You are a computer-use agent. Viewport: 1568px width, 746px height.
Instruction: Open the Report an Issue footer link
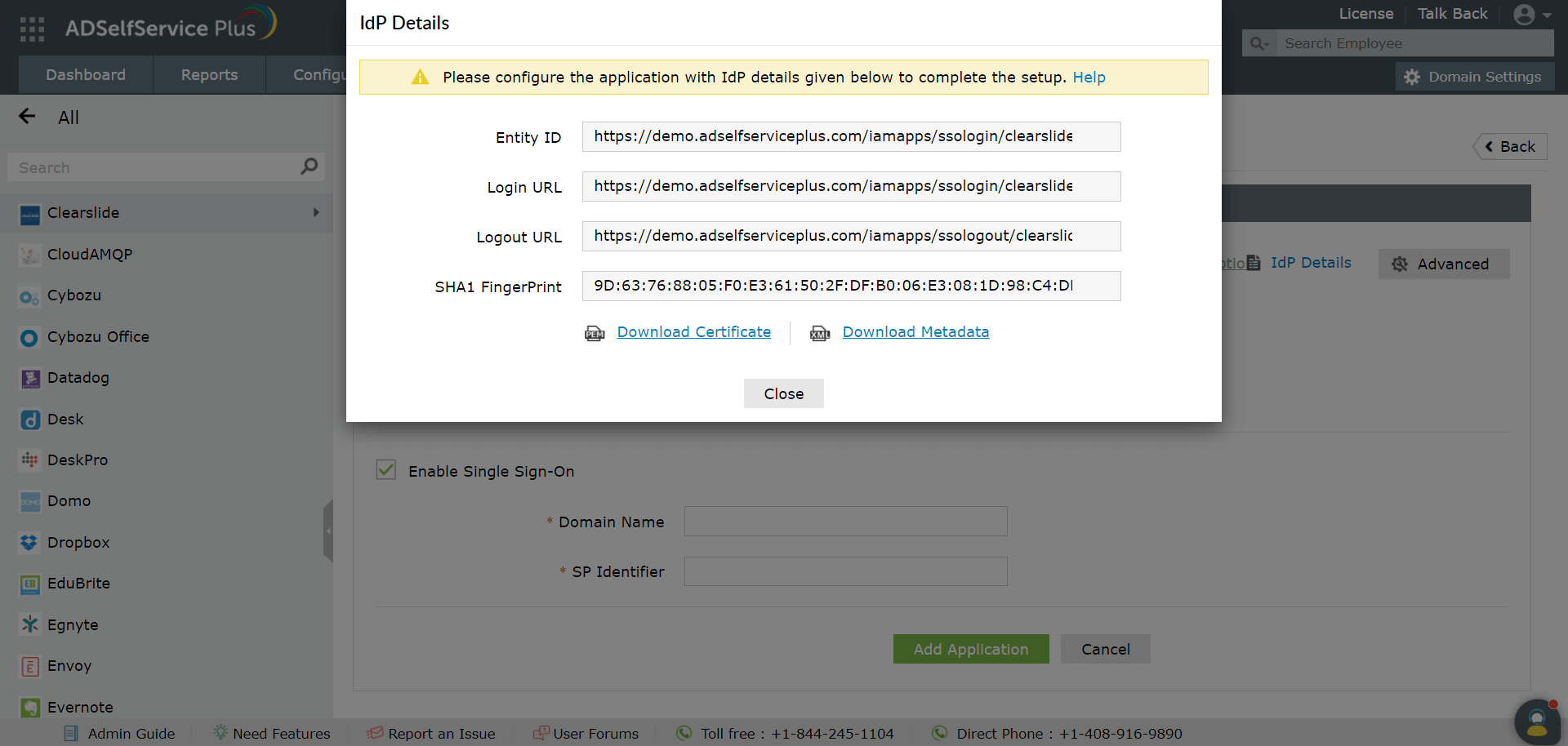442,734
